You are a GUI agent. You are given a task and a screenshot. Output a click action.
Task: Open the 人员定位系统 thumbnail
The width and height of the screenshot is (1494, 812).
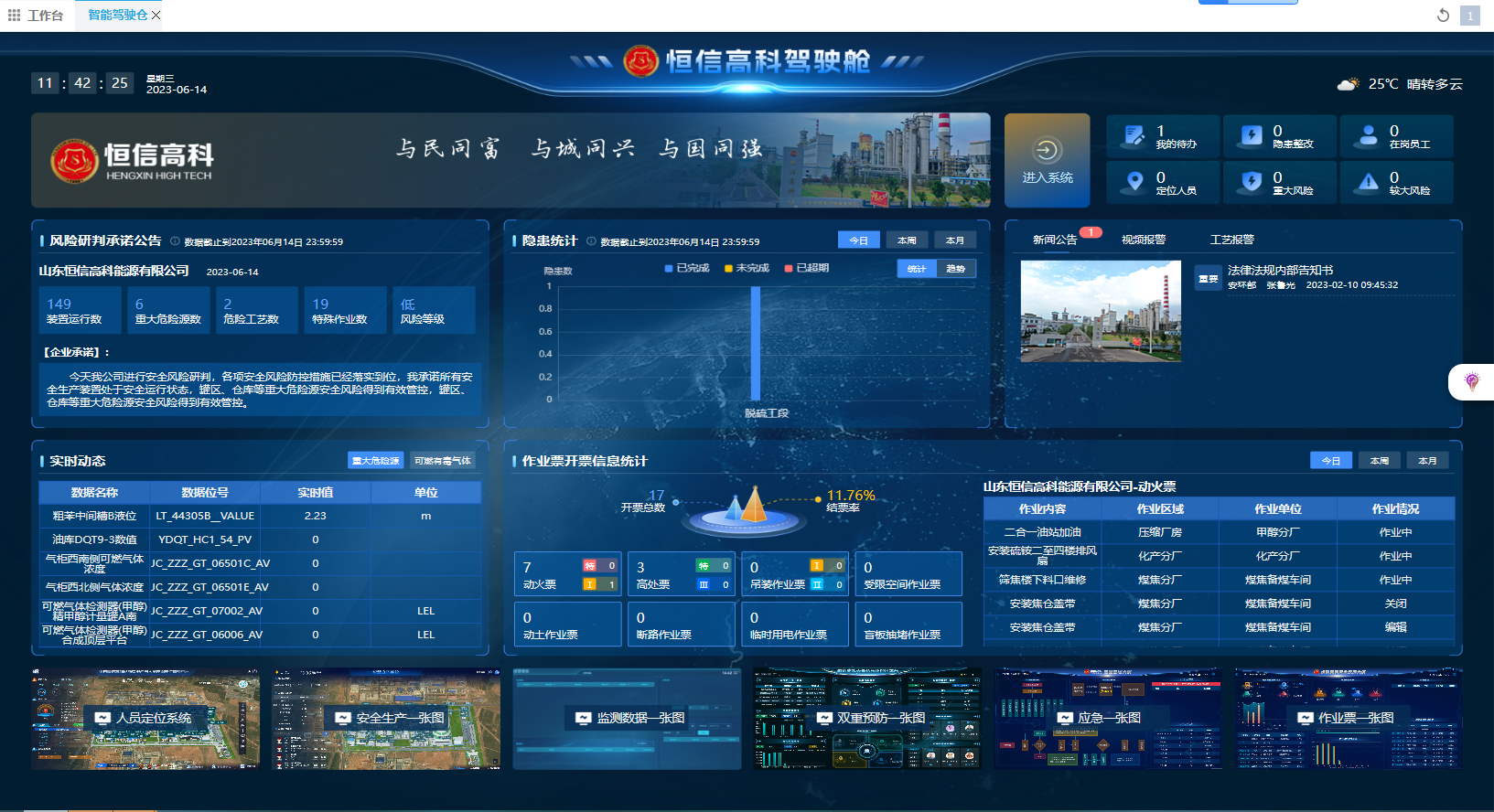coord(145,719)
